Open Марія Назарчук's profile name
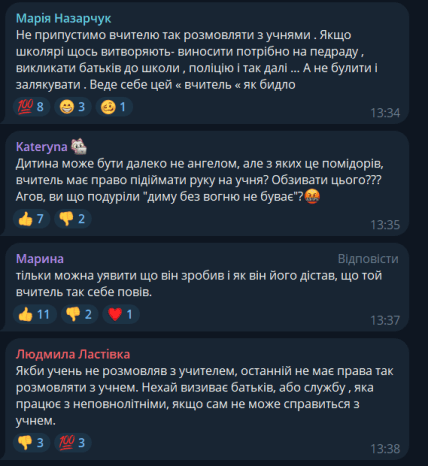Screen dimensions: 428x466 tap(63, 19)
